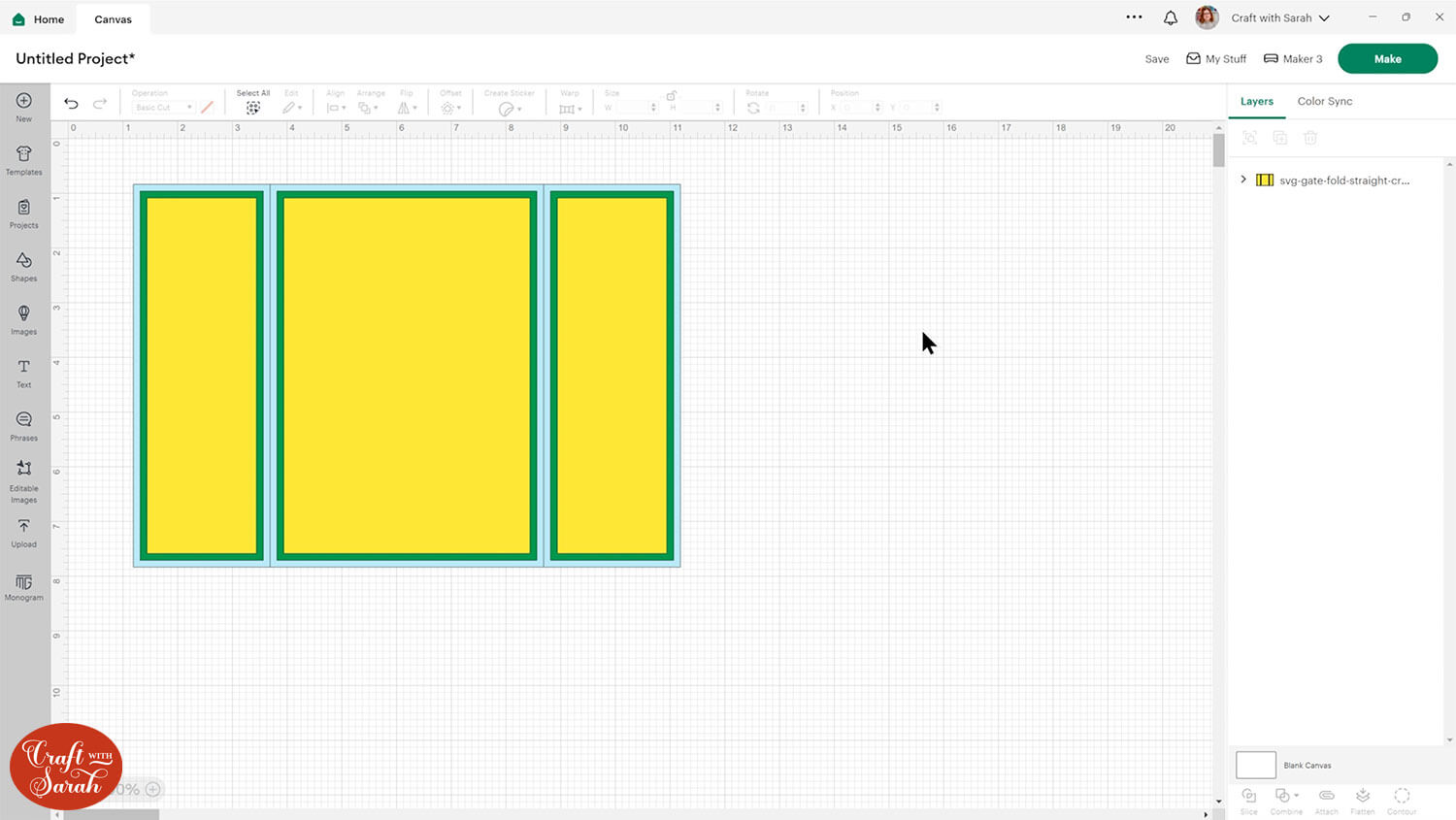Open the Images library

[x=24, y=319]
